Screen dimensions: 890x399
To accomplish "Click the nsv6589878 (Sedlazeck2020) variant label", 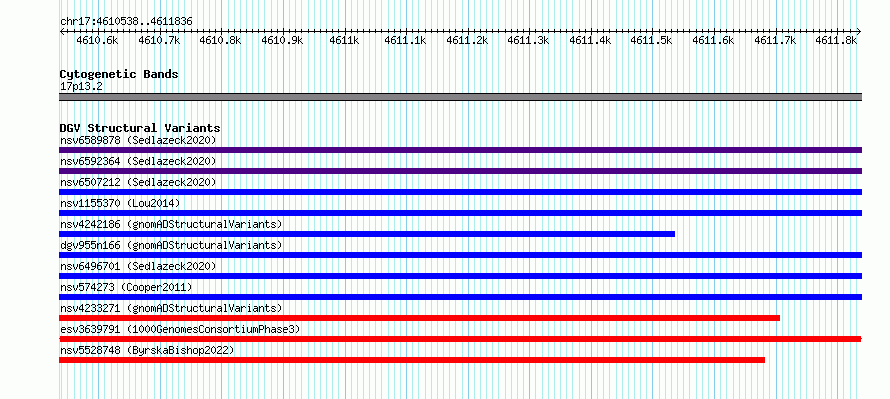I will tap(138, 140).
